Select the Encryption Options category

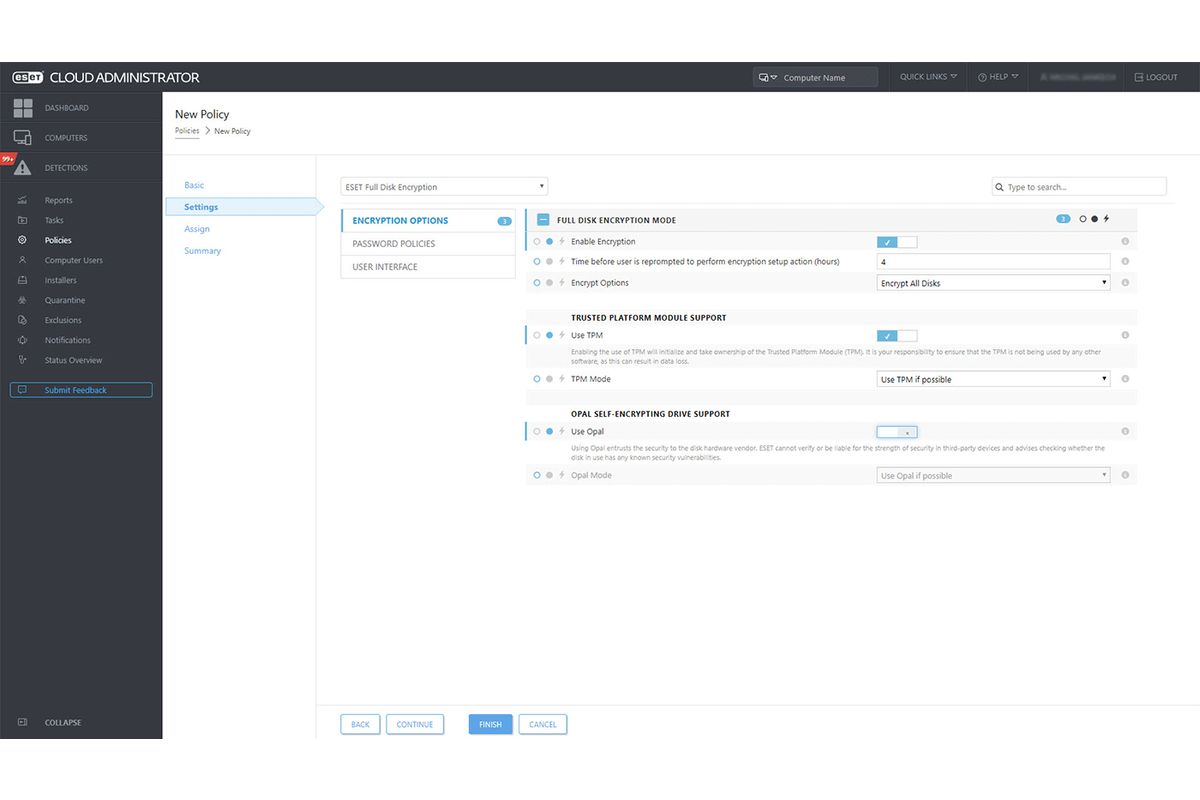coord(428,220)
